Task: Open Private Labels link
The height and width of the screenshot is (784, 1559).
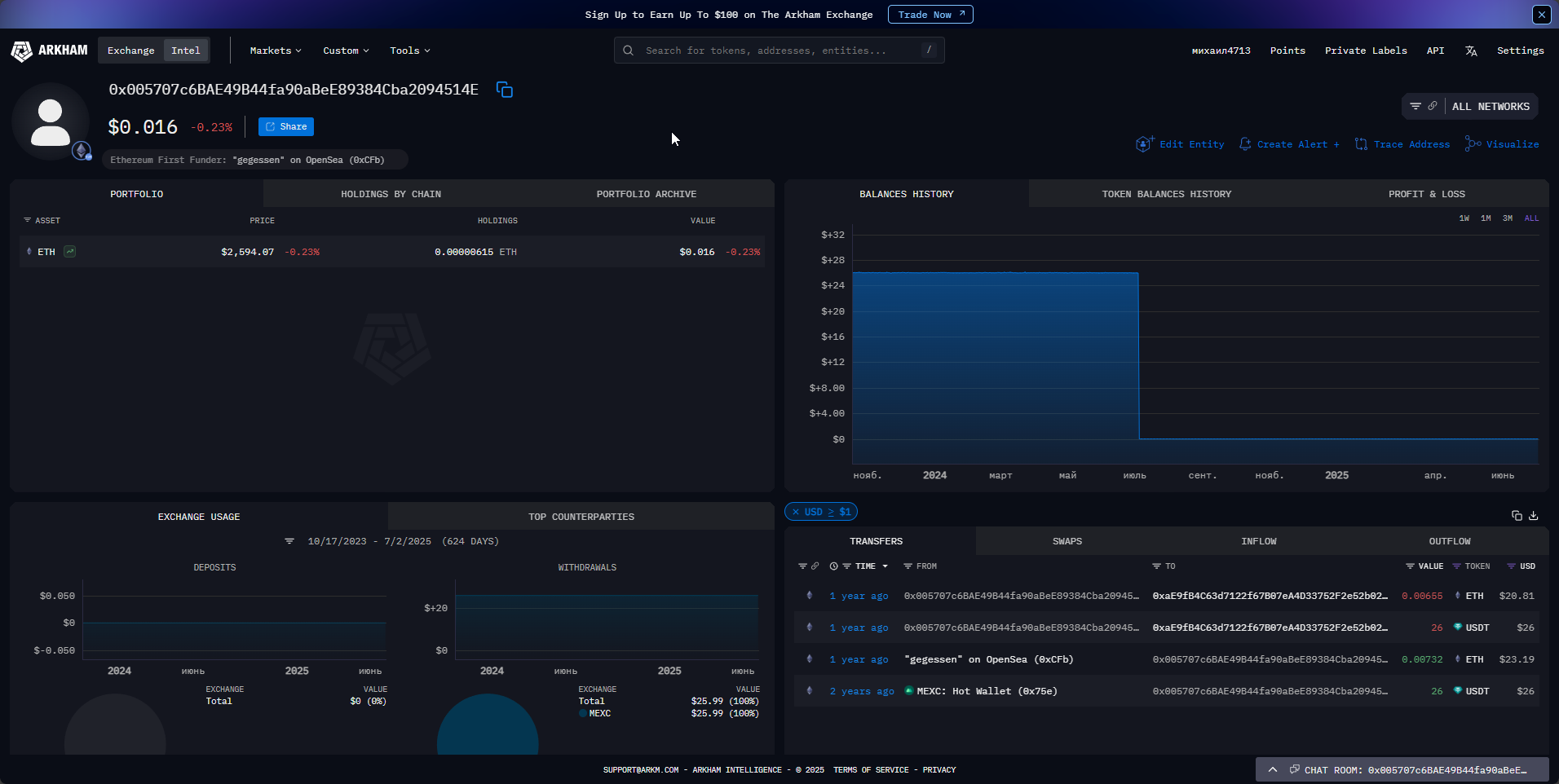Action: 1366,51
